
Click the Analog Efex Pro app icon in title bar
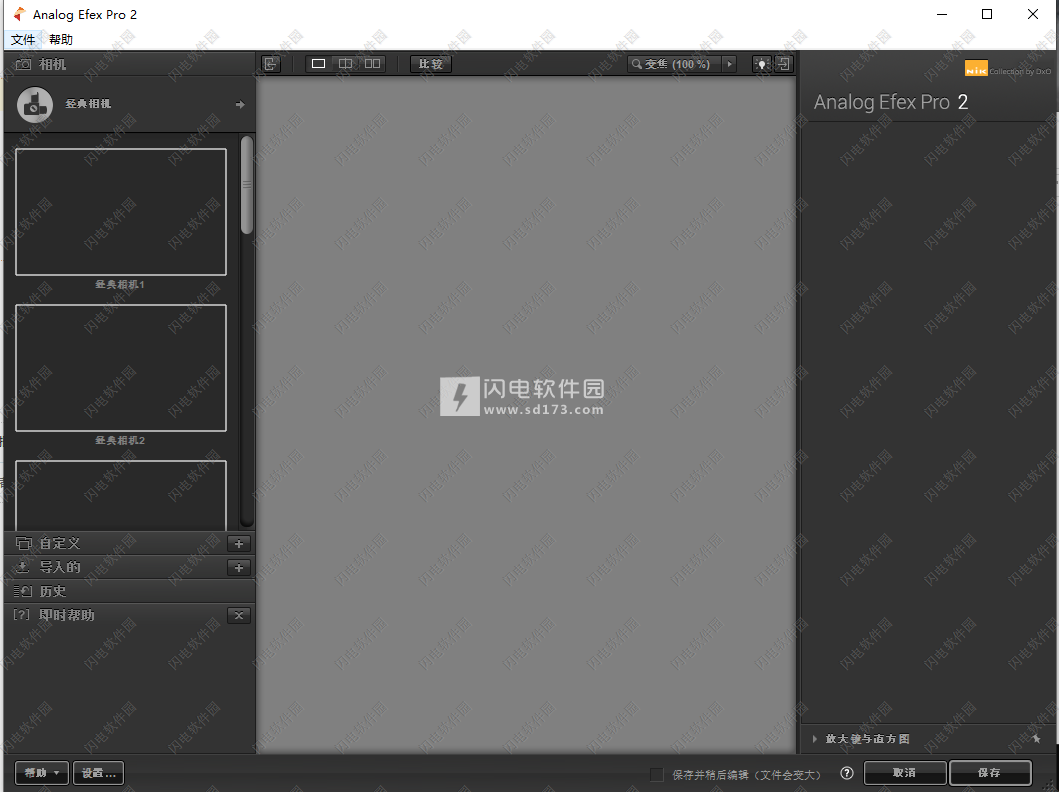point(19,14)
